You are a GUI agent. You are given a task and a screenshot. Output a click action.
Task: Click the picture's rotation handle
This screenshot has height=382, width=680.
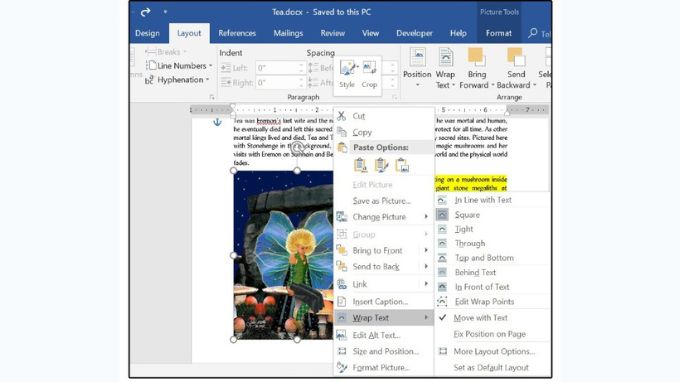pyautogui.click(x=297, y=147)
